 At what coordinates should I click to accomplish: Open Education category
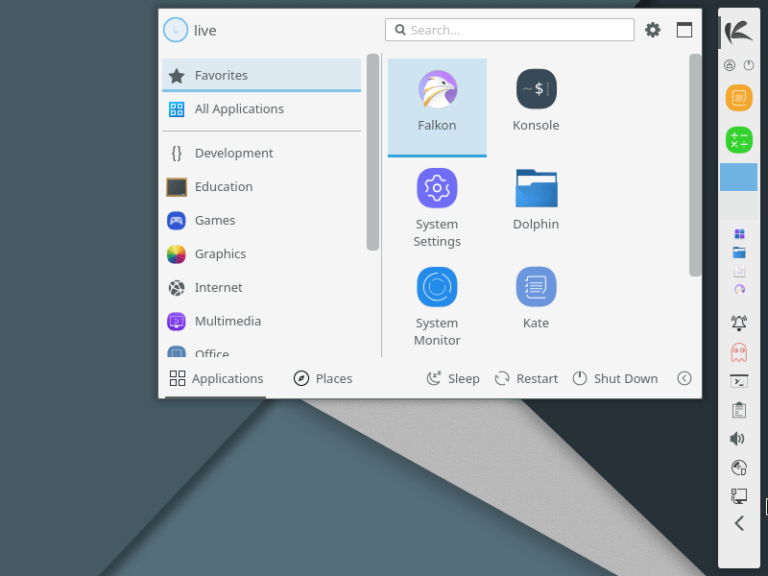(x=262, y=187)
